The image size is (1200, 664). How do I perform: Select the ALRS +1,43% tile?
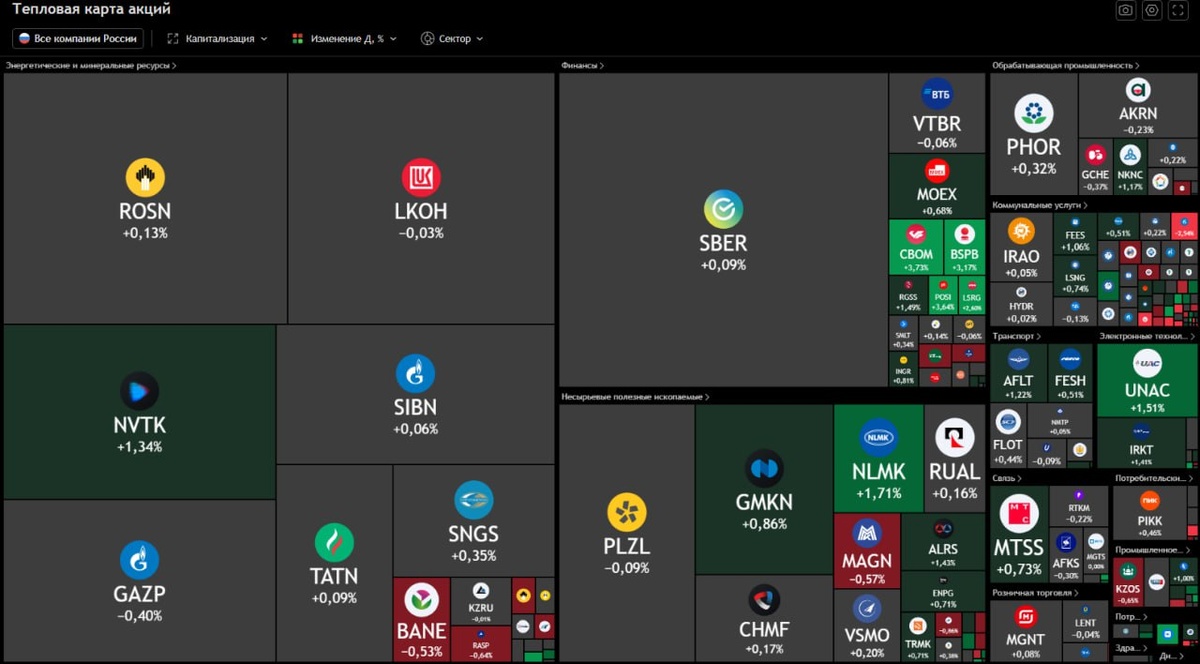pos(943,541)
